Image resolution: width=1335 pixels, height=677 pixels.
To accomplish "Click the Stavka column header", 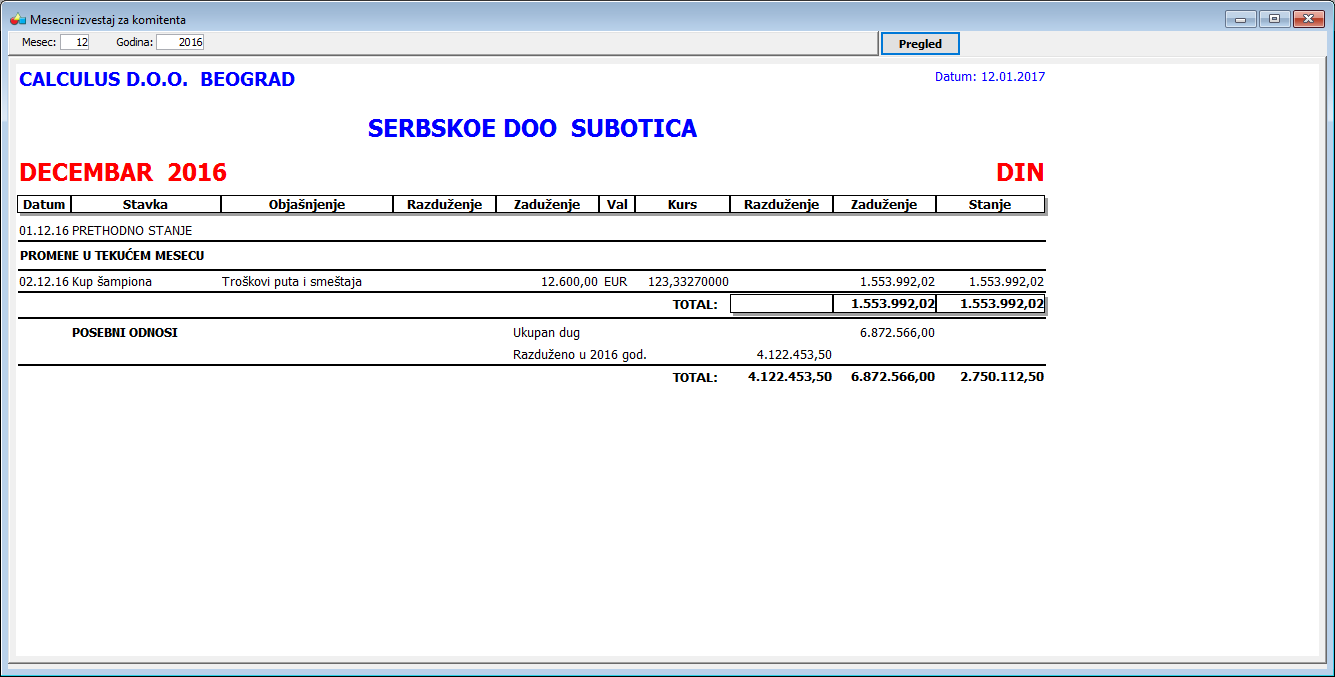I will 146,204.
